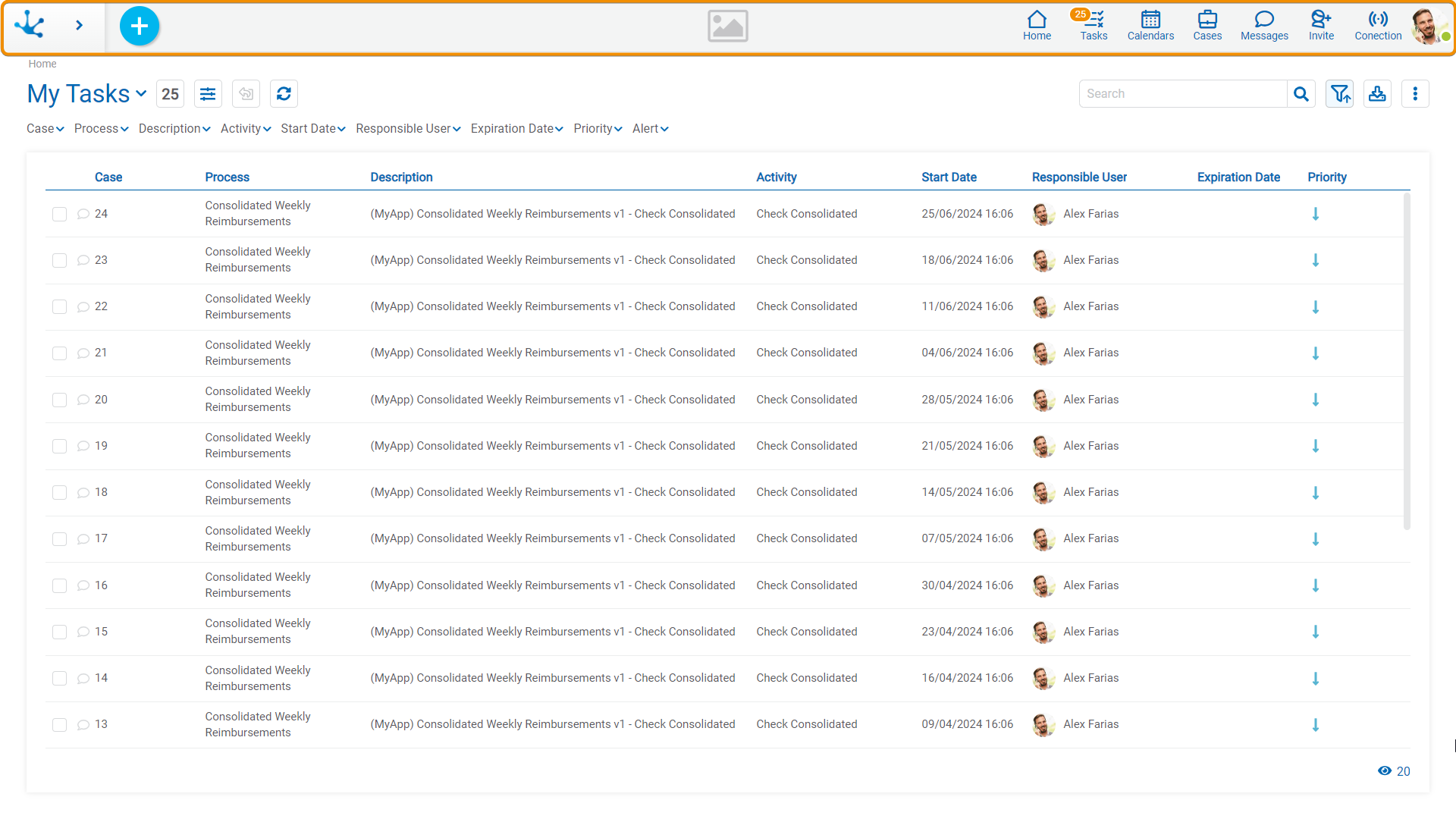Click the Home breadcrumb link
The height and width of the screenshot is (819, 1456).
(42, 64)
